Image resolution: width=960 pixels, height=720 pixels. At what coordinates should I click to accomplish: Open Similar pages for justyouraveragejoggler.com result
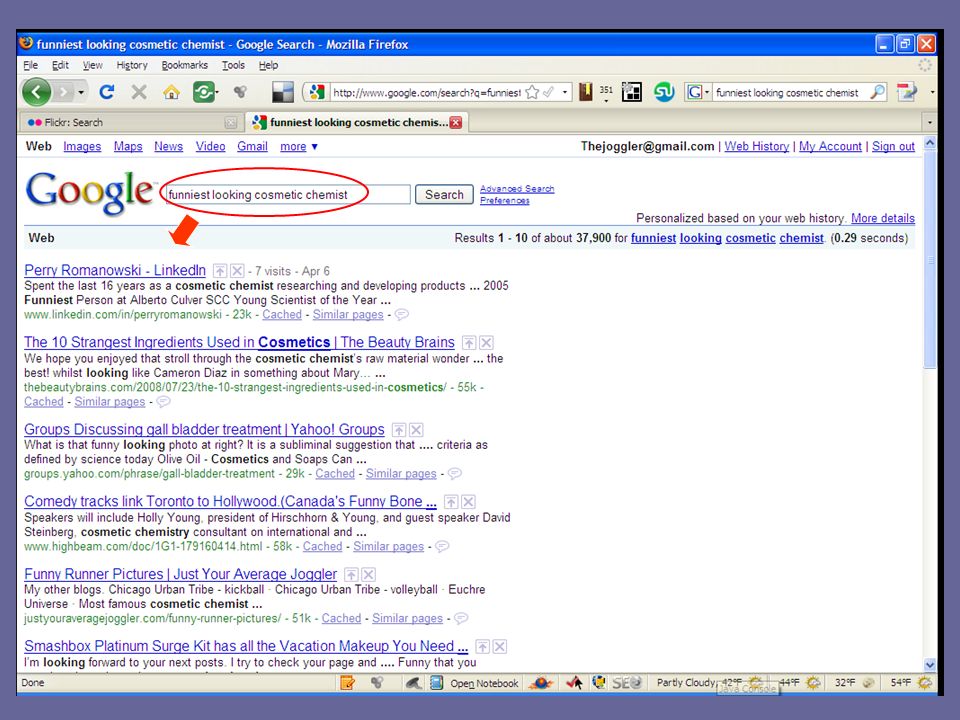407,618
